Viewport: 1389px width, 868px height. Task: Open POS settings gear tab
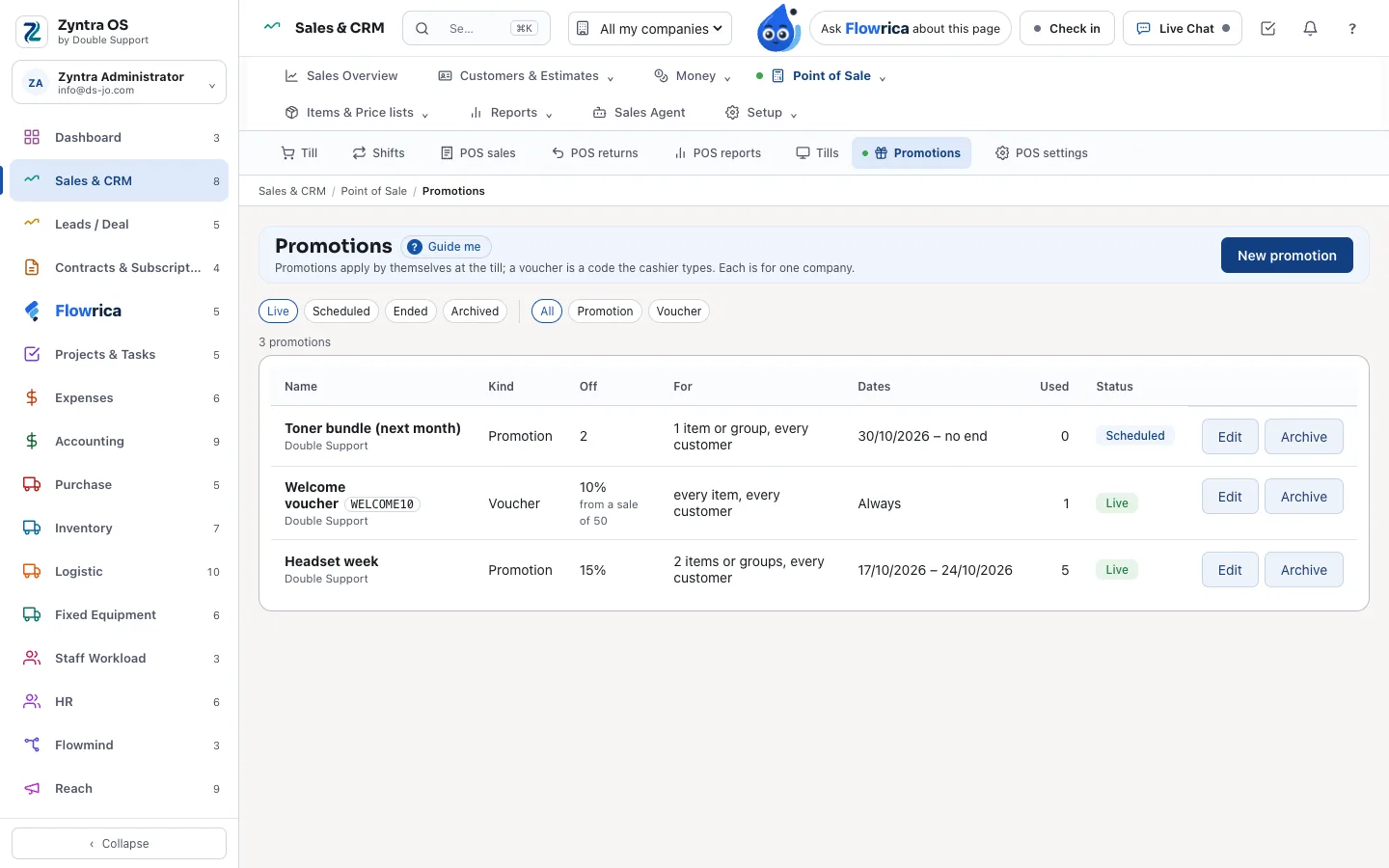[x=1042, y=152]
